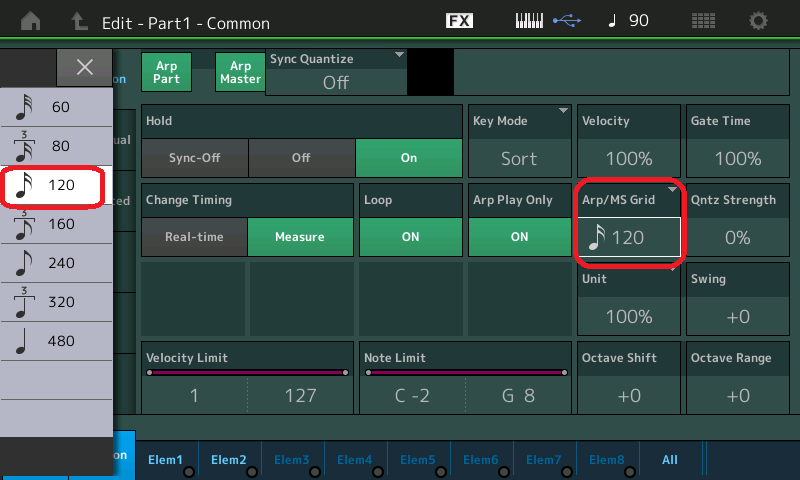This screenshot has height=480, width=800.
Task: Choose the quarter note 480 option
Action: [56, 341]
